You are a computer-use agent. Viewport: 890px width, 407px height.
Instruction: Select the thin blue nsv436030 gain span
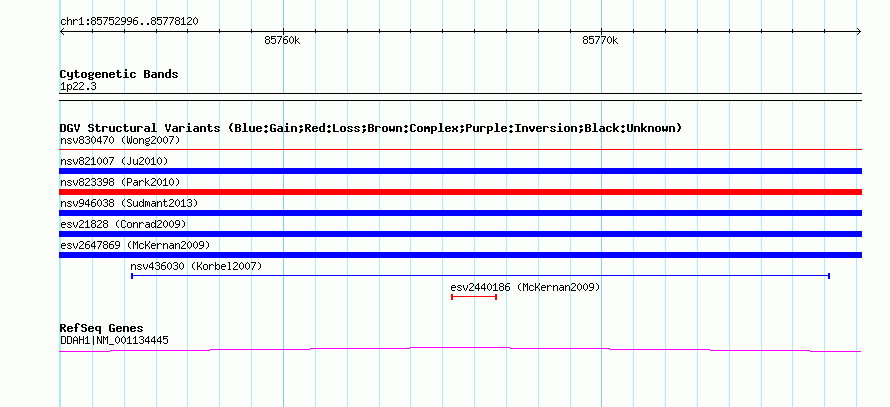coord(480,276)
